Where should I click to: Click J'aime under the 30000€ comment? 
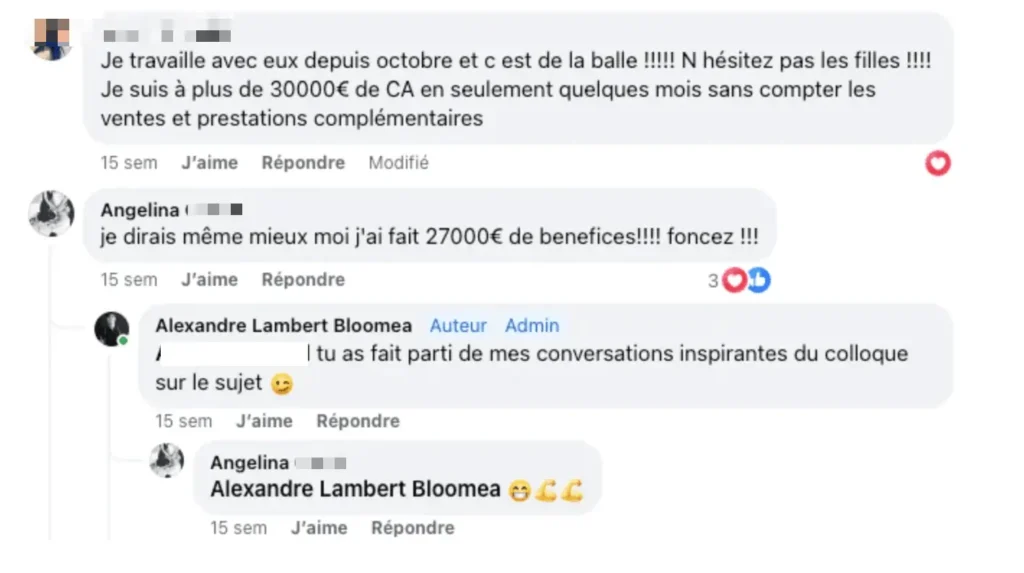(x=209, y=163)
